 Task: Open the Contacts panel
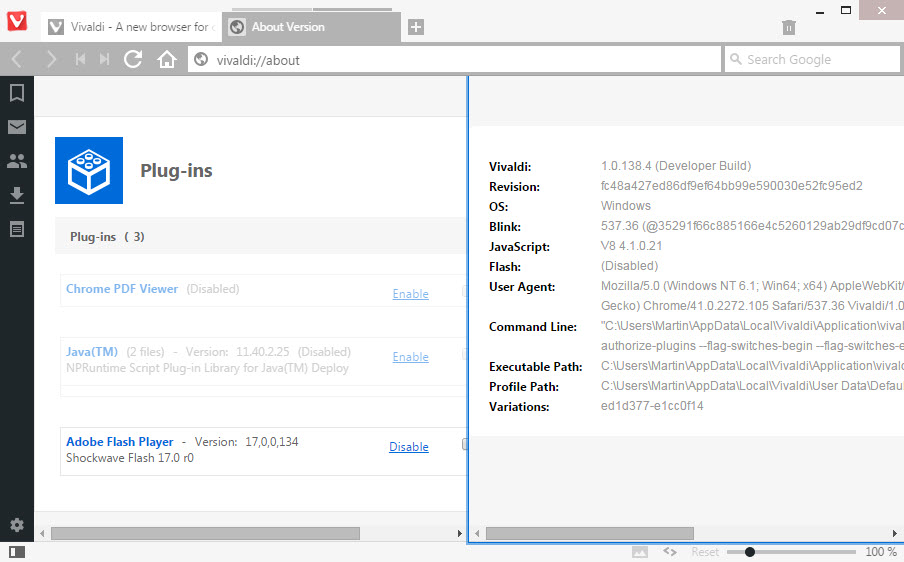[17, 161]
